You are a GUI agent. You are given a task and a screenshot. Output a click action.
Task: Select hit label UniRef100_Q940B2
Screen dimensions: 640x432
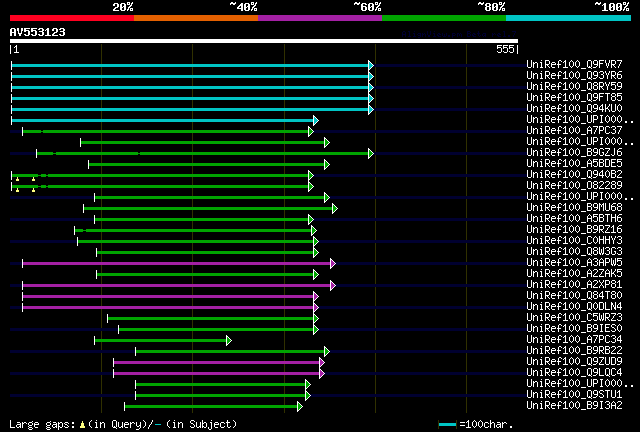pos(574,174)
